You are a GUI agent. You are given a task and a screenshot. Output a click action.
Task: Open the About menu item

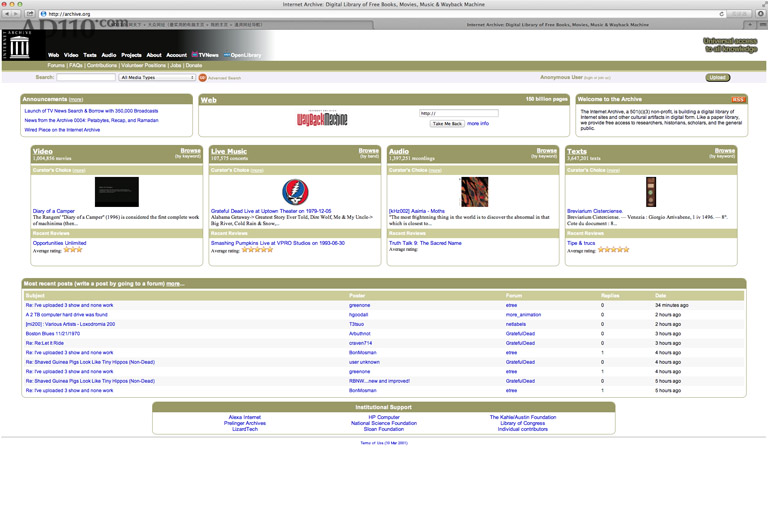tap(154, 55)
